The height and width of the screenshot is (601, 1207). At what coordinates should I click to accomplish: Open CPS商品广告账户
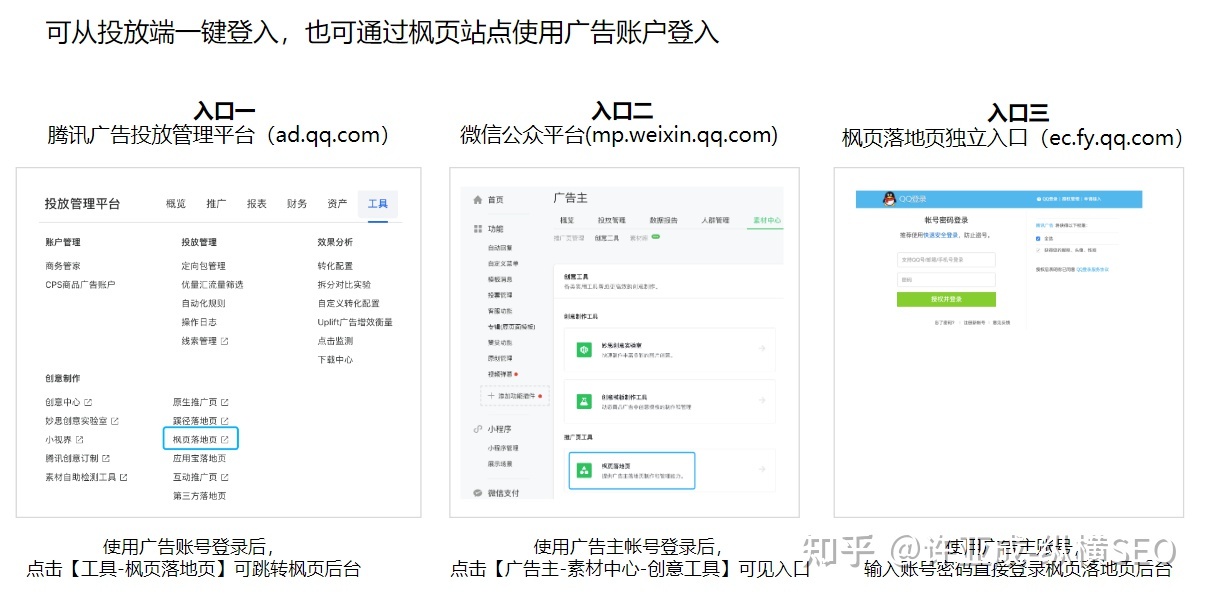[x=80, y=285]
